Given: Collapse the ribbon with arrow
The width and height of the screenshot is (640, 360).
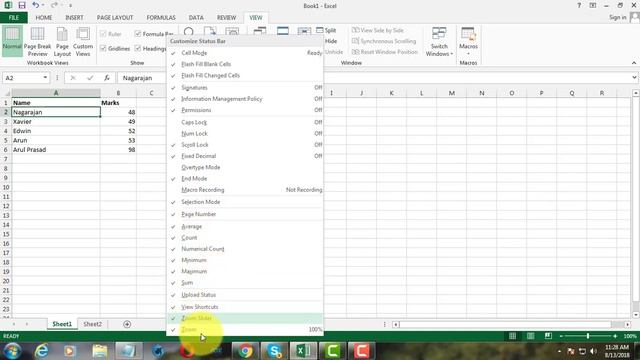Looking at the screenshot, I should pyautogui.click(x=633, y=62).
